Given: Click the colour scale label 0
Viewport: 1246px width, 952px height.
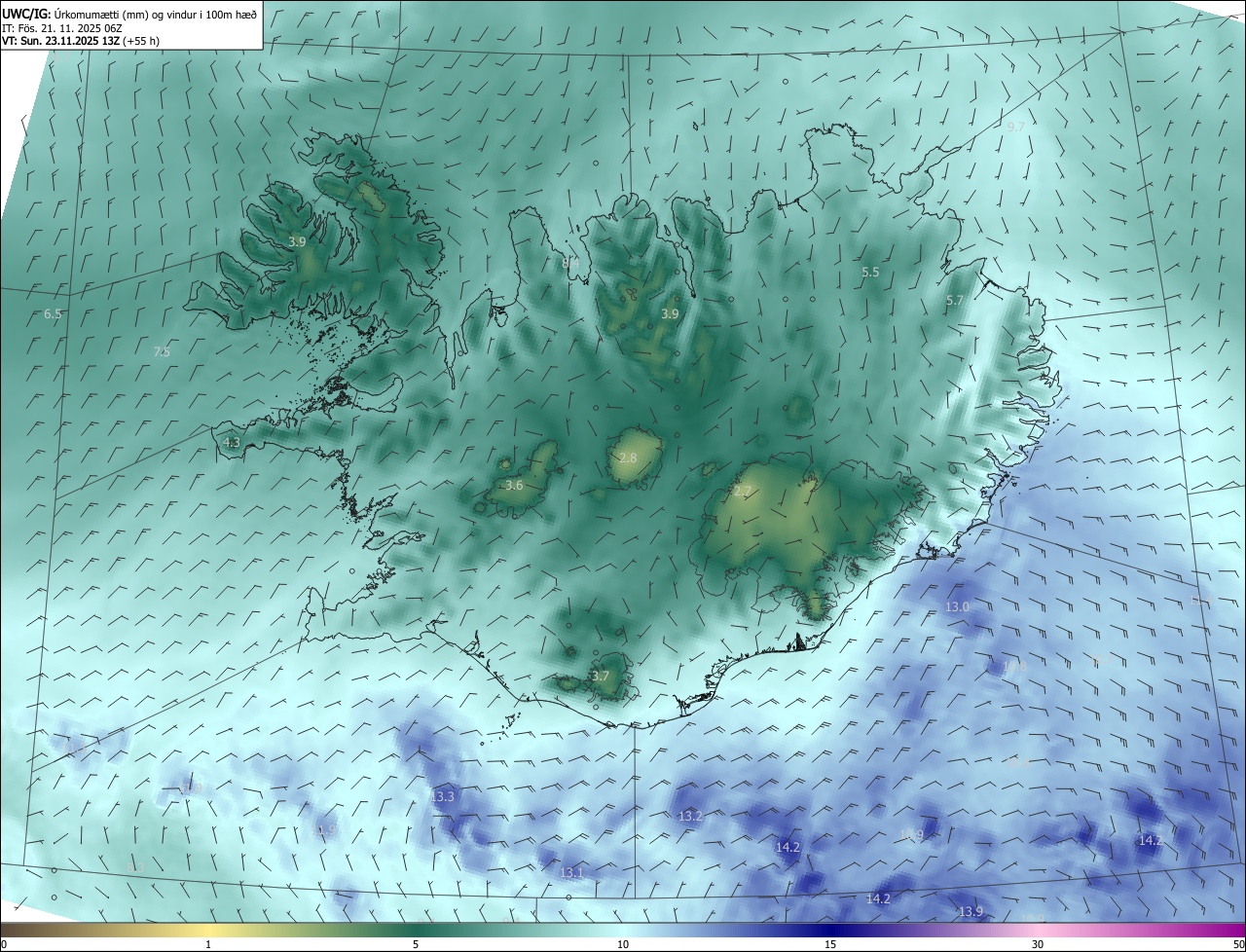Looking at the screenshot, I should 4,944.
